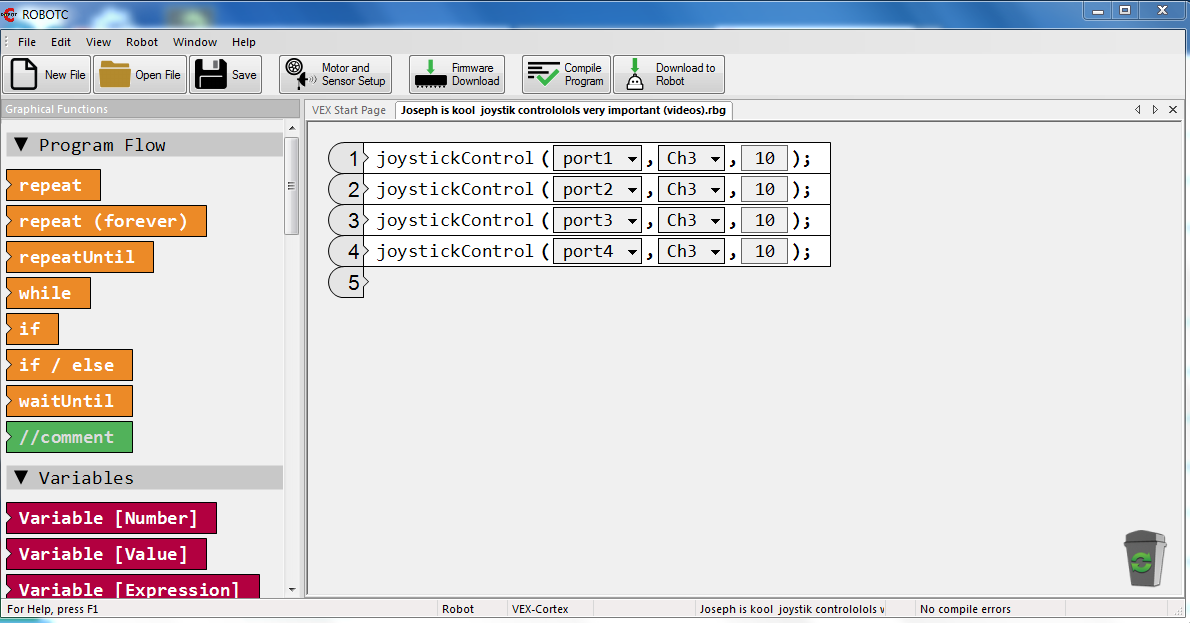This screenshot has height=623, width=1190.
Task: Click the Firmware Download button
Action: 457,74
